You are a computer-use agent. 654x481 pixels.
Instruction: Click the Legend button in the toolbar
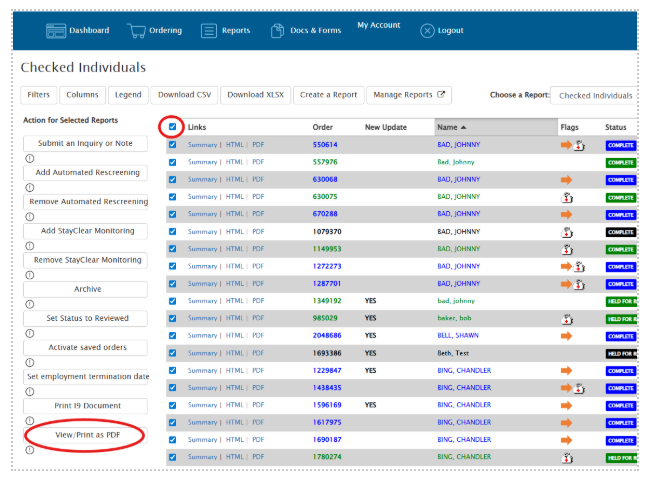[128, 96]
